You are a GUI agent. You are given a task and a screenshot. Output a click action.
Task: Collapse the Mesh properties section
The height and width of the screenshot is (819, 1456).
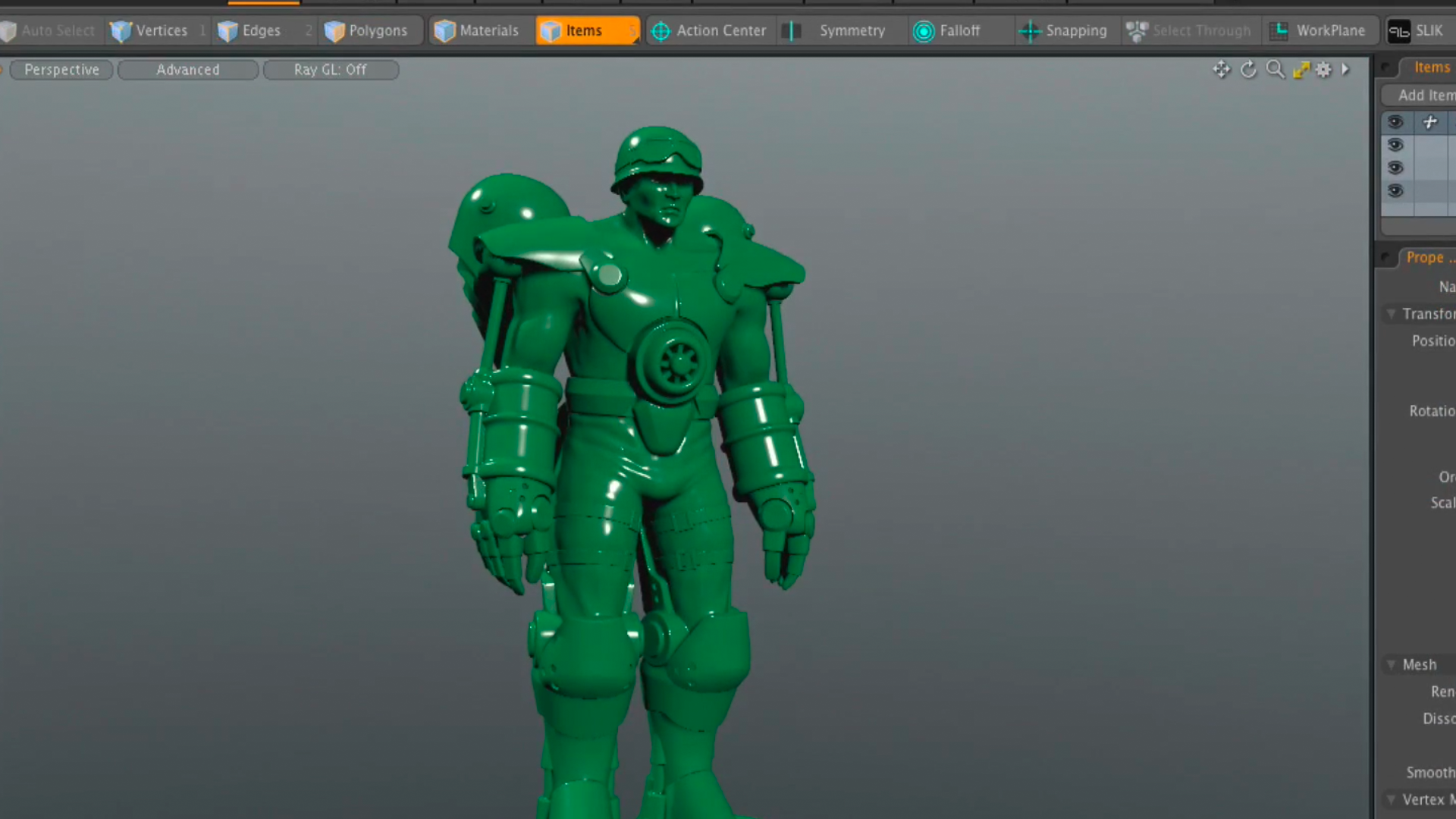tap(1392, 664)
